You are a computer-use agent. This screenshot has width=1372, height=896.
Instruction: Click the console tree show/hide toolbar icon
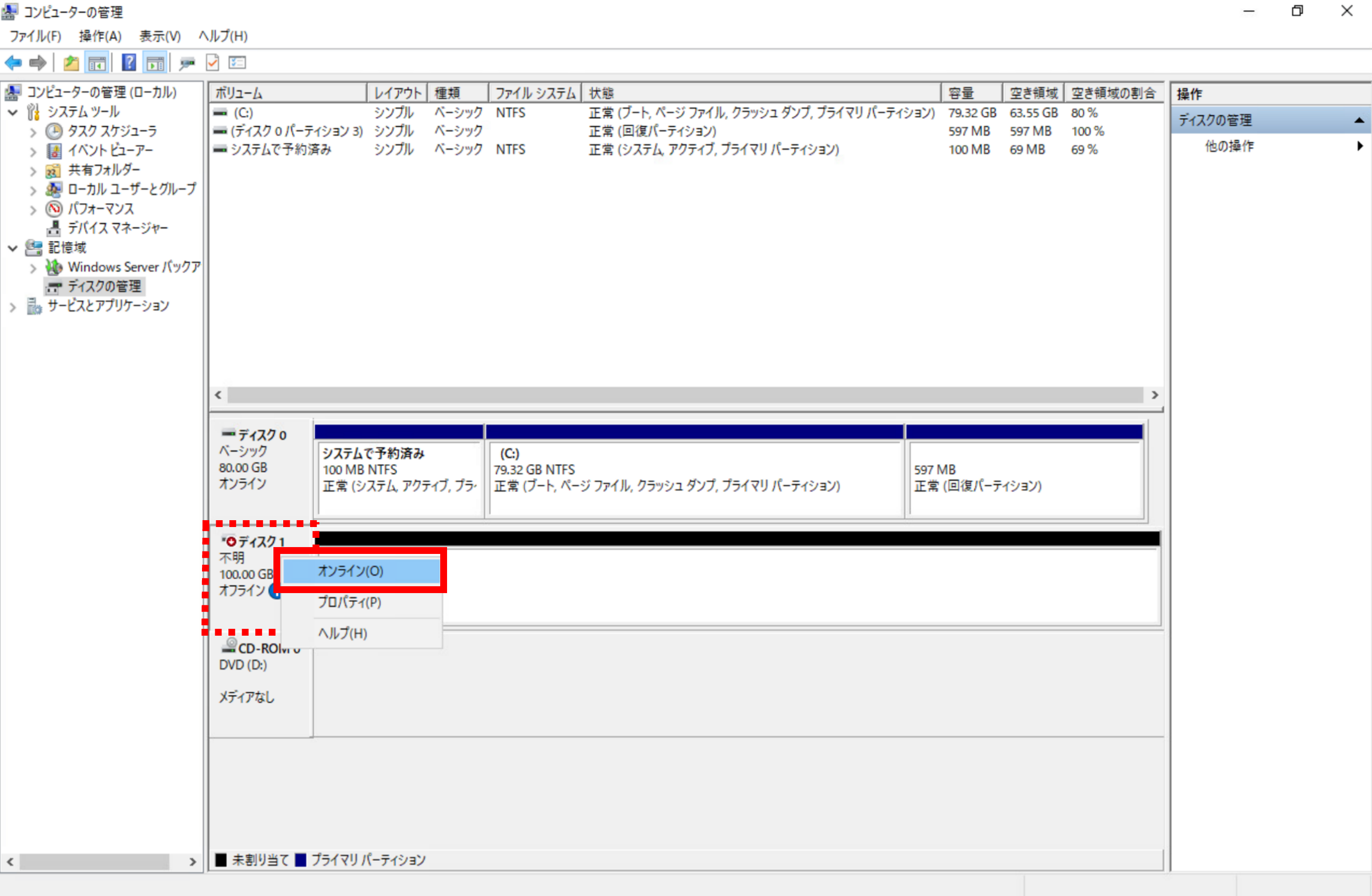(97, 63)
